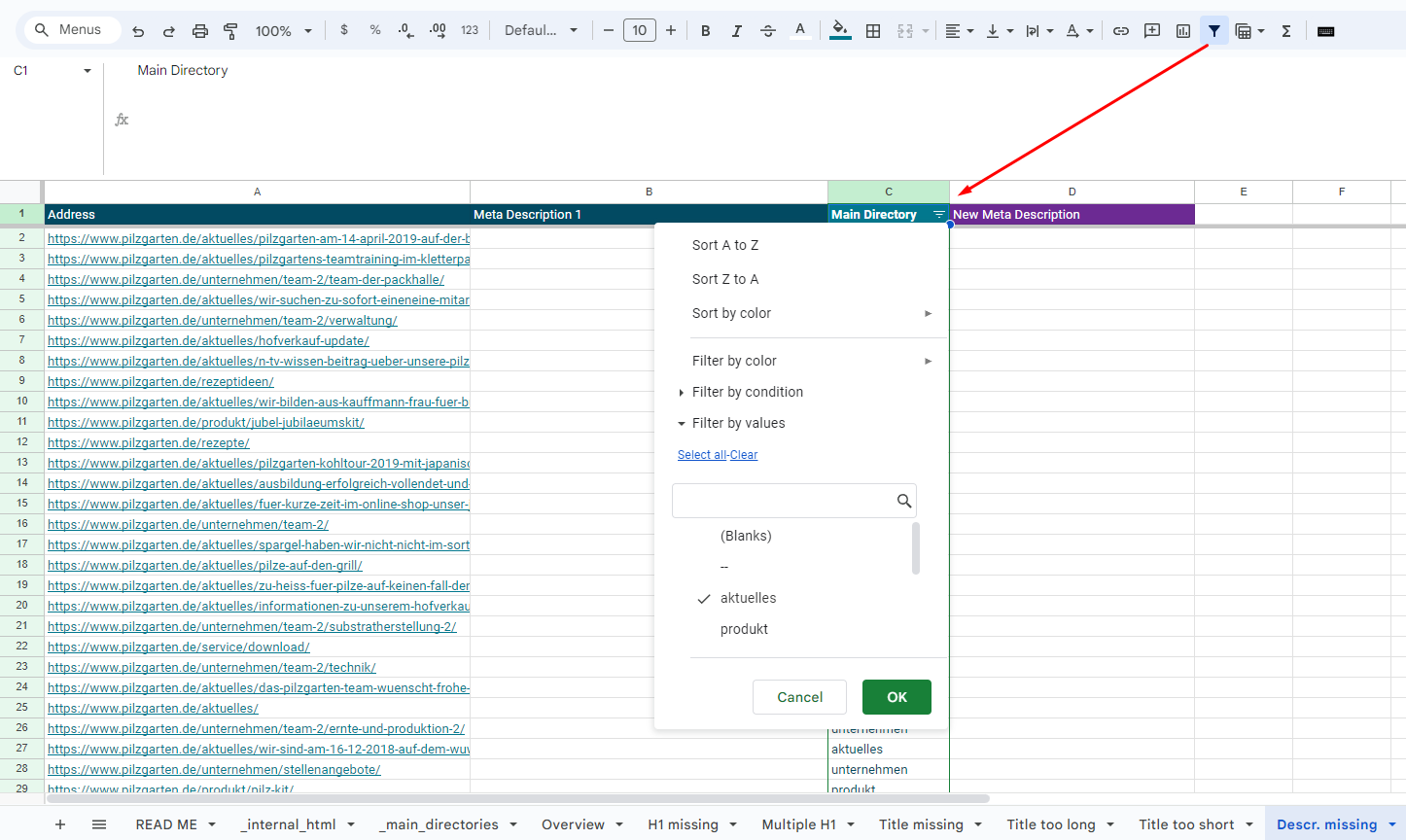Open the READ ME sheet tab
The height and width of the screenshot is (840, 1406).
(x=165, y=823)
